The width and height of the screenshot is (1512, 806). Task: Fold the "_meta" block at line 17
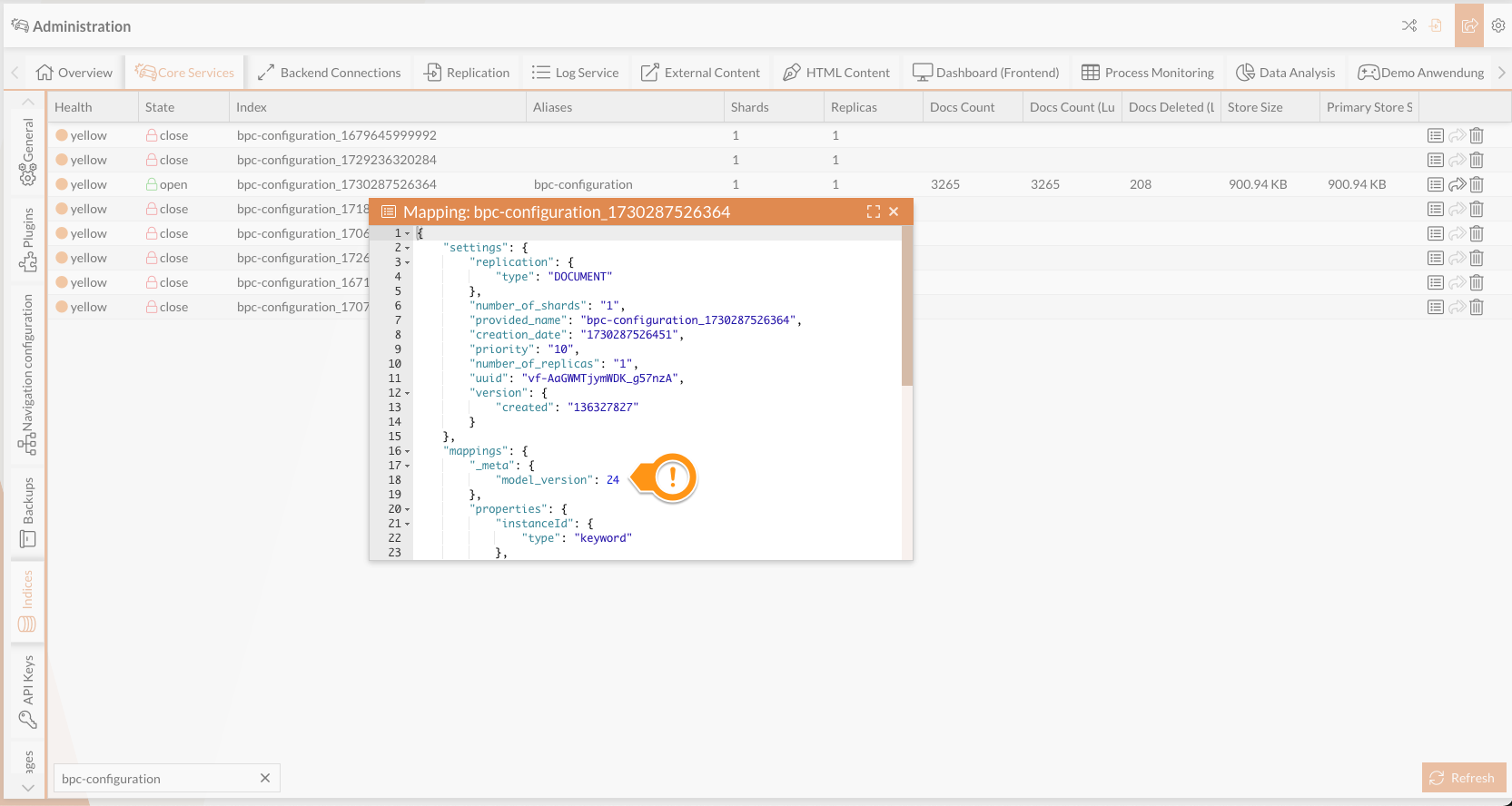point(408,466)
